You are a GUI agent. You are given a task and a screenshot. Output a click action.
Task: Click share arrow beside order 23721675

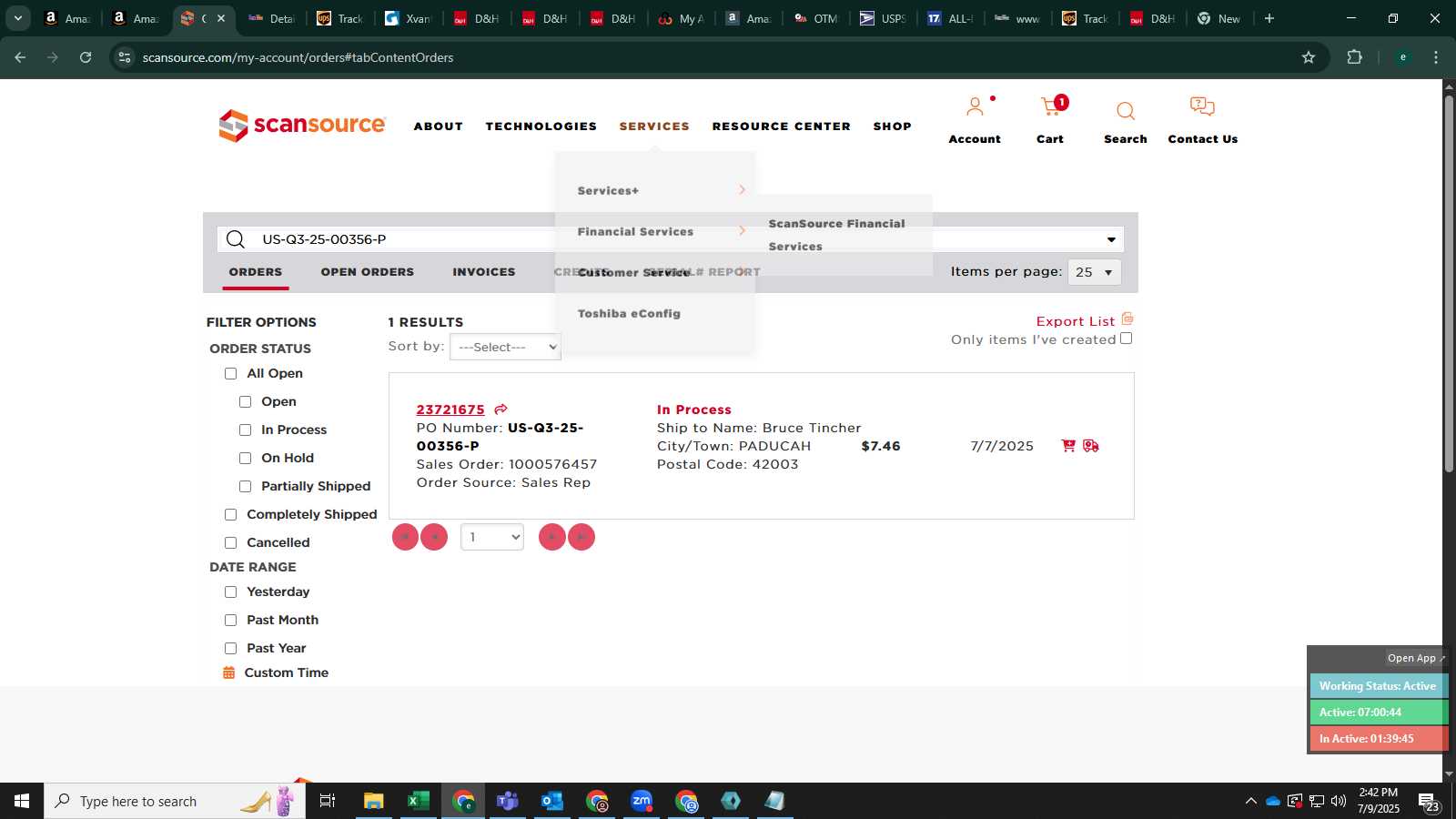[x=500, y=409]
